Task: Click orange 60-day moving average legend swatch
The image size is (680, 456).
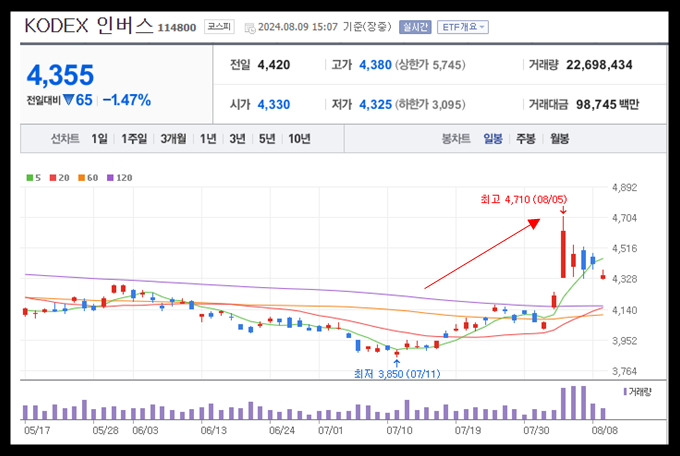Action: (82, 177)
